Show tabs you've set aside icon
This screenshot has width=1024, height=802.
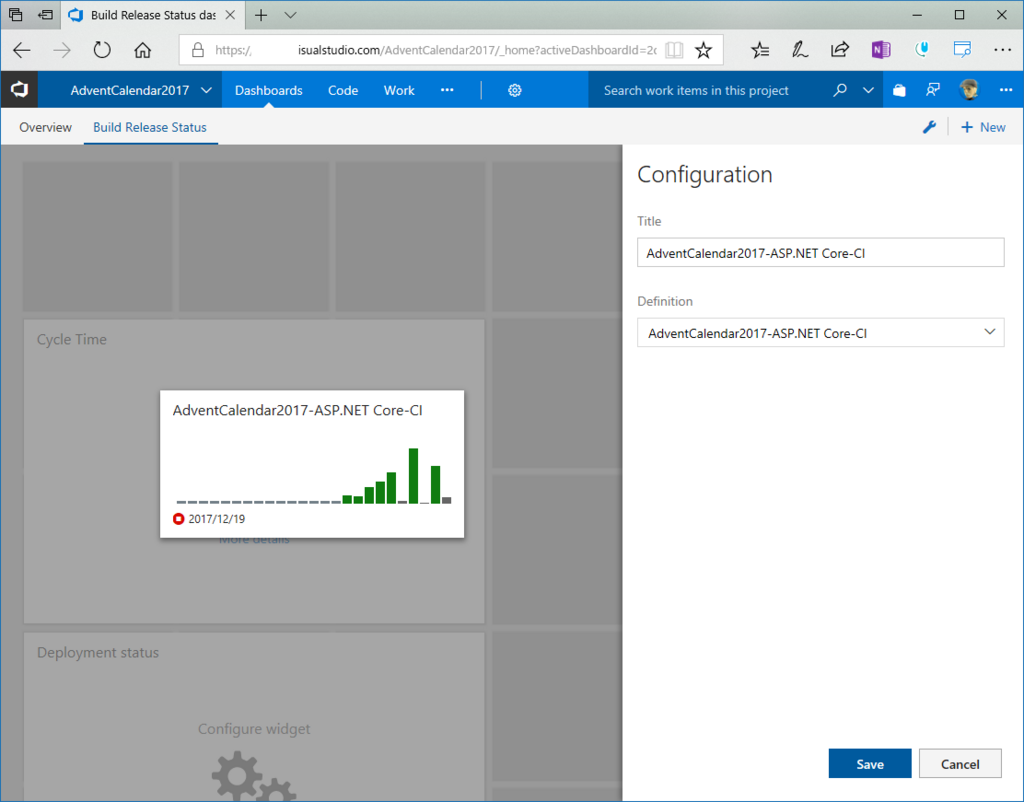(16, 14)
